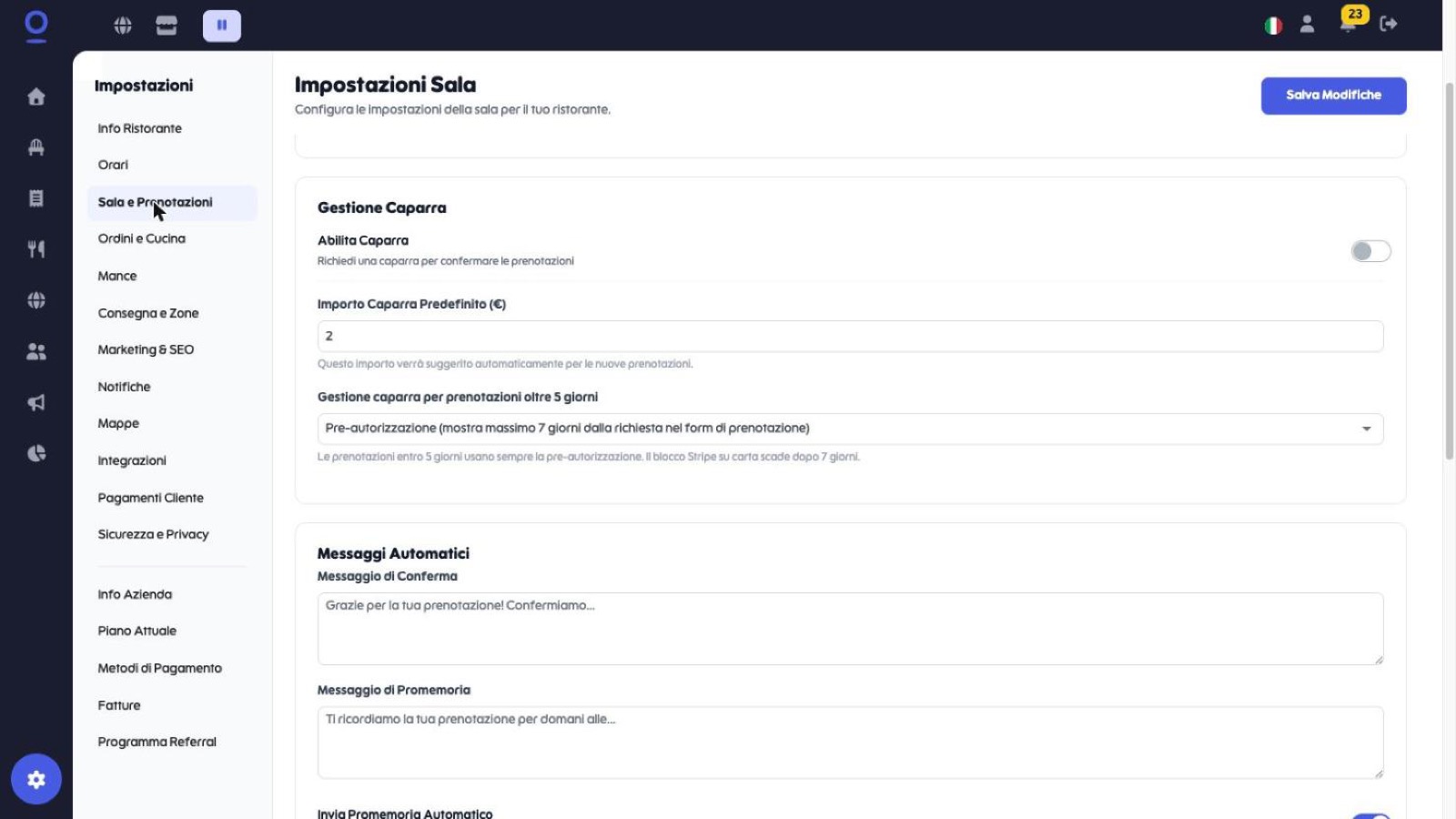Go to Mance settings

[117, 276]
